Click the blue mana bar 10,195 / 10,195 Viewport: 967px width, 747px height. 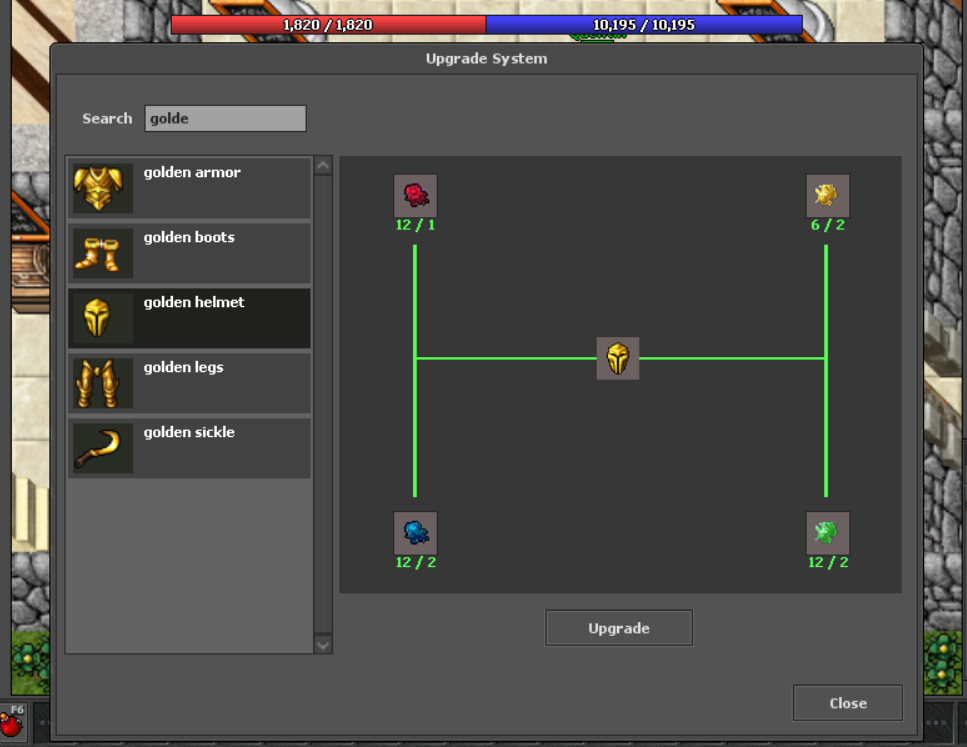click(644, 25)
